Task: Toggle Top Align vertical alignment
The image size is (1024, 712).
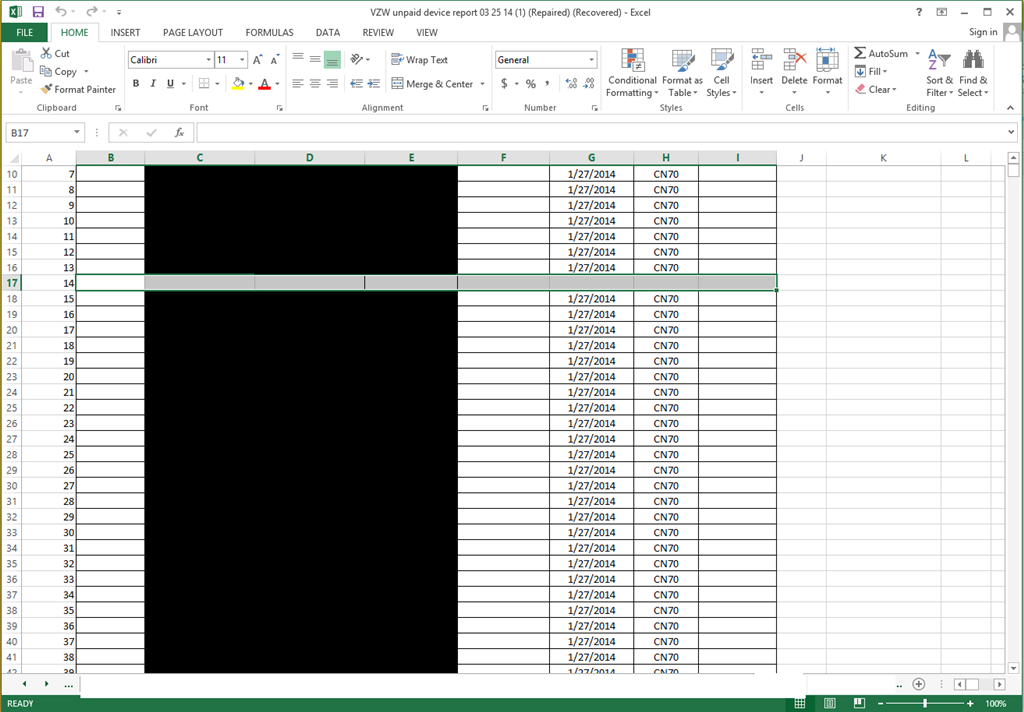Action: pos(298,59)
